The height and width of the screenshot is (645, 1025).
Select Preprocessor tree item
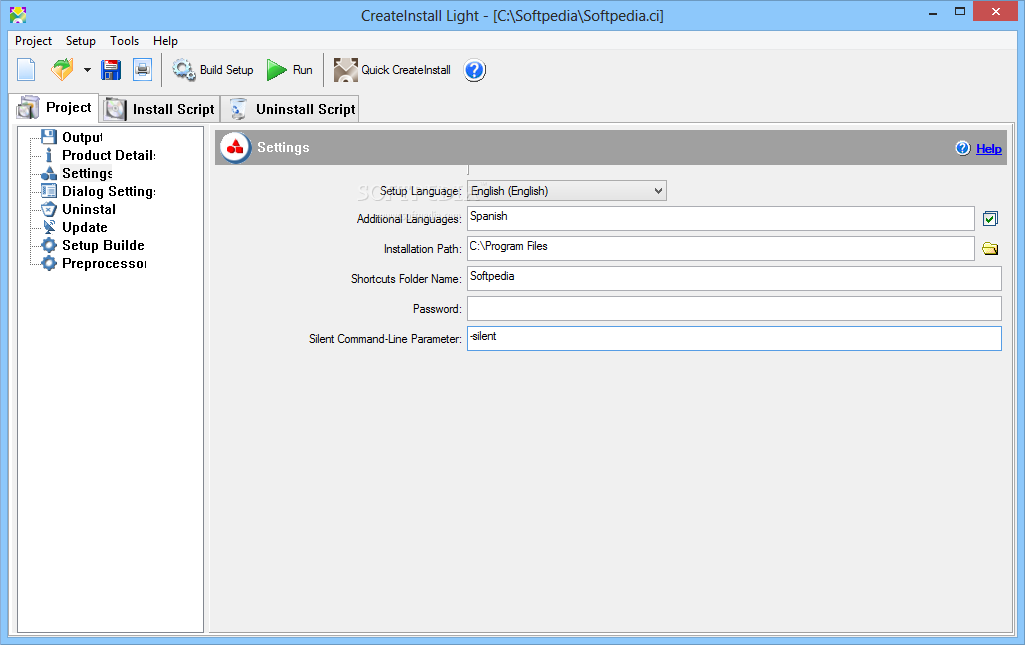(x=104, y=263)
